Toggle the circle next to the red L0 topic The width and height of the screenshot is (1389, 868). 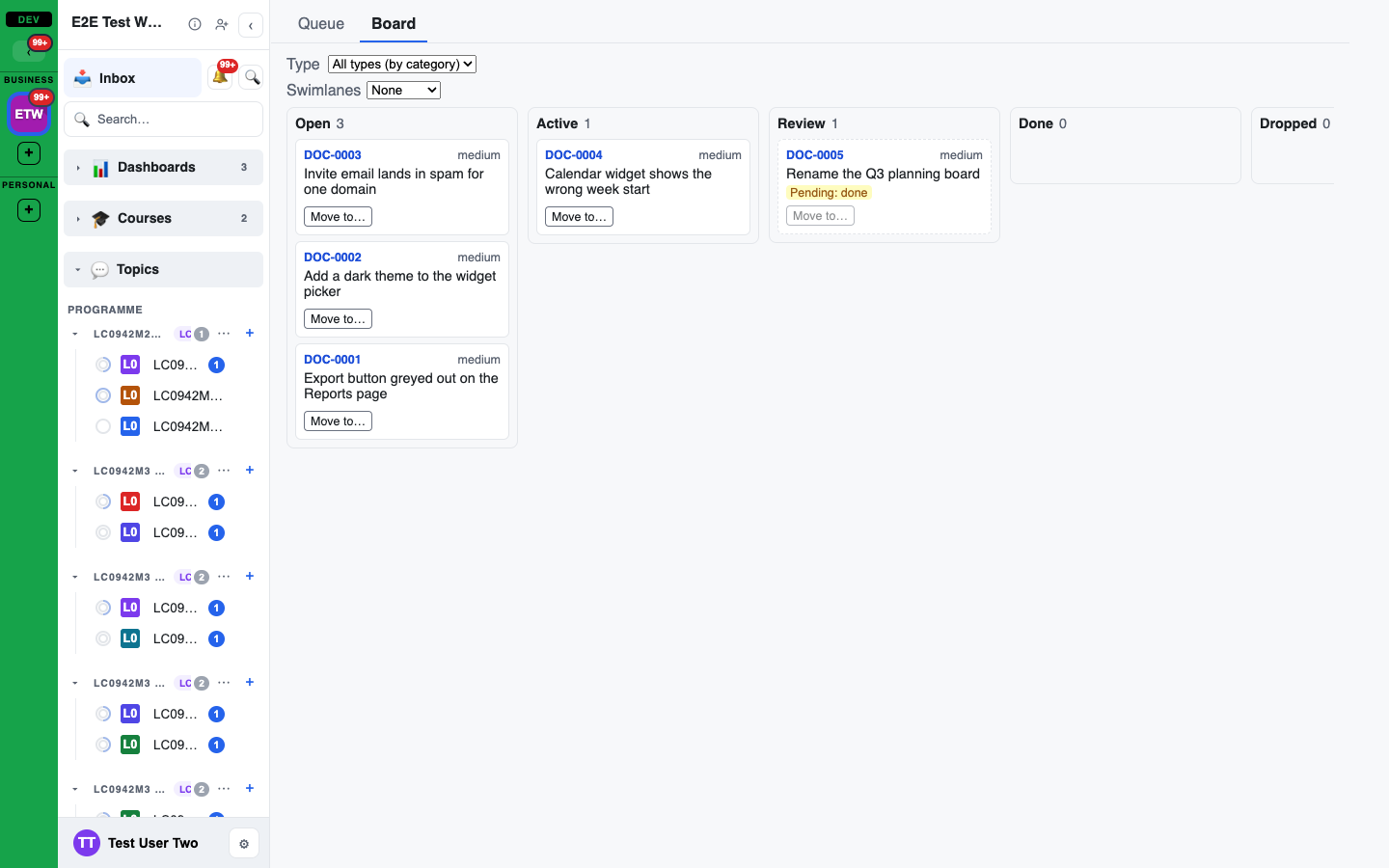[x=103, y=502]
